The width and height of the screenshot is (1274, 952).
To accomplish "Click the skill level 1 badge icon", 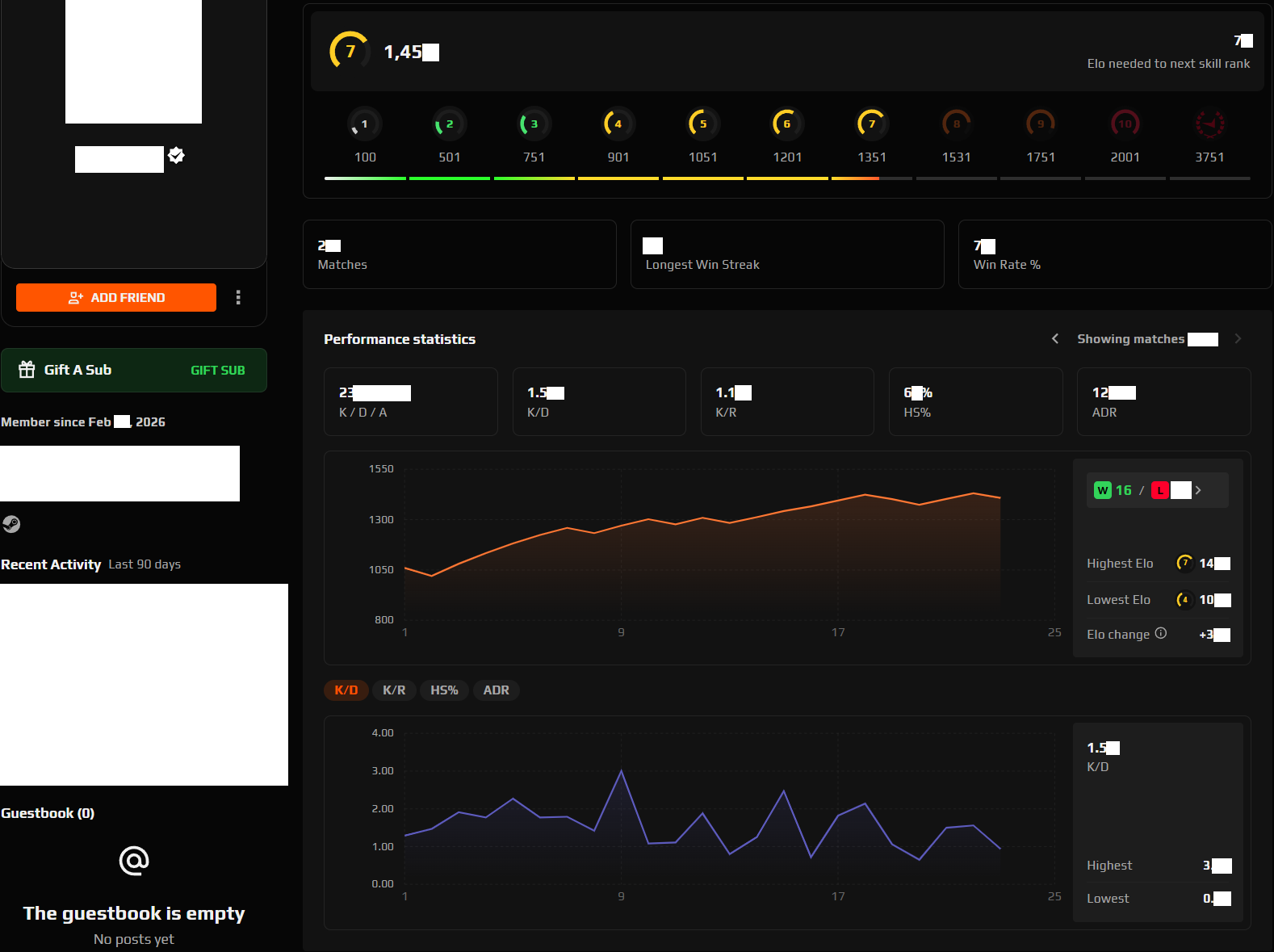I will click(364, 124).
